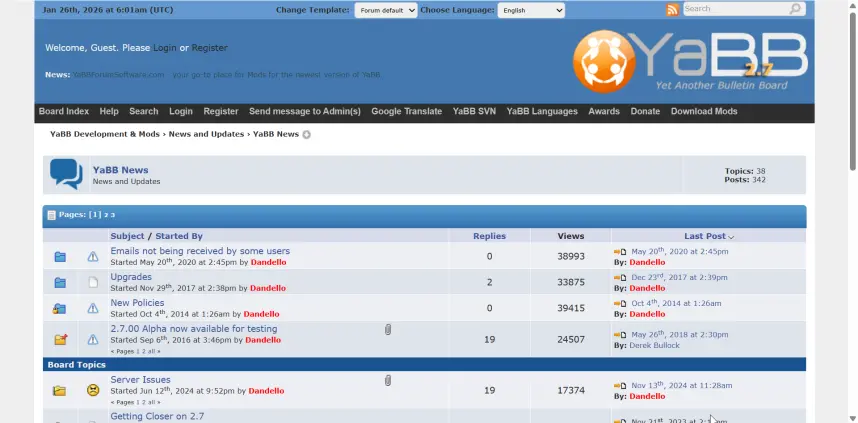The height and width of the screenshot is (423, 858).
Task: Open YaBB SVN menu item
Action: [474, 111]
